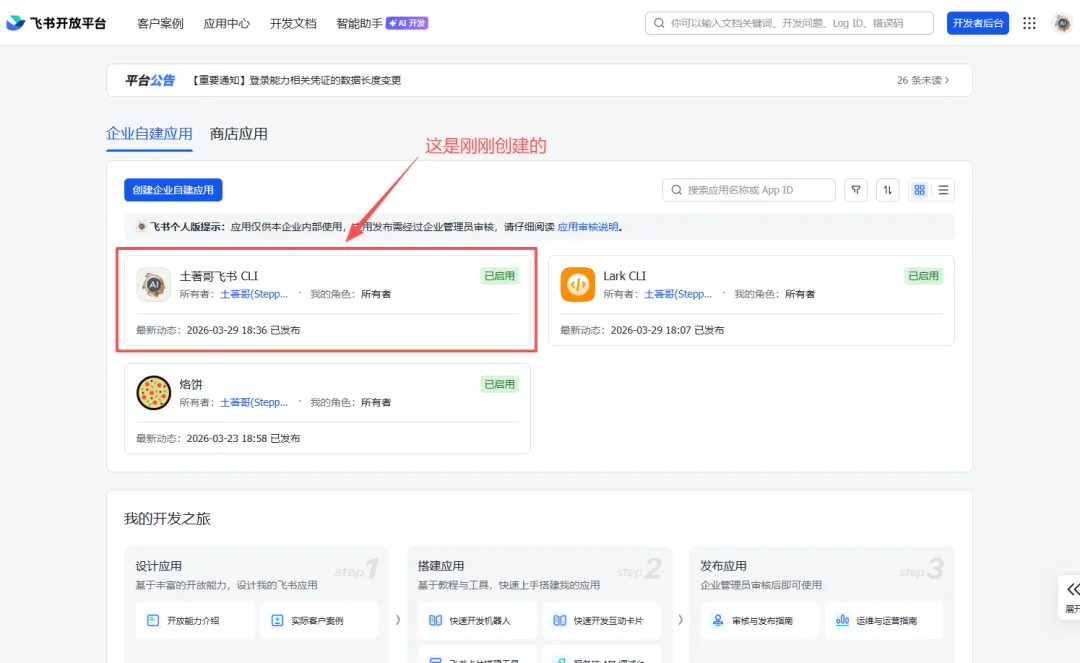Click the 实际客户案例 icon
The width and height of the screenshot is (1080, 663).
click(x=277, y=620)
